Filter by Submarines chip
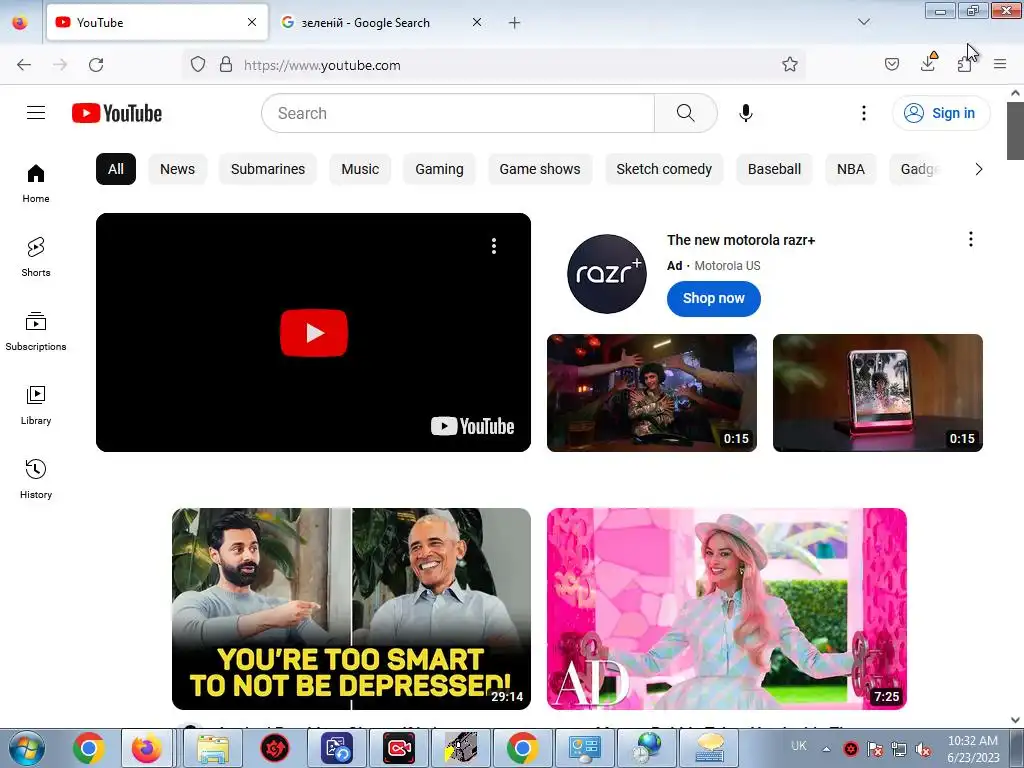 [x=268, y=169]
